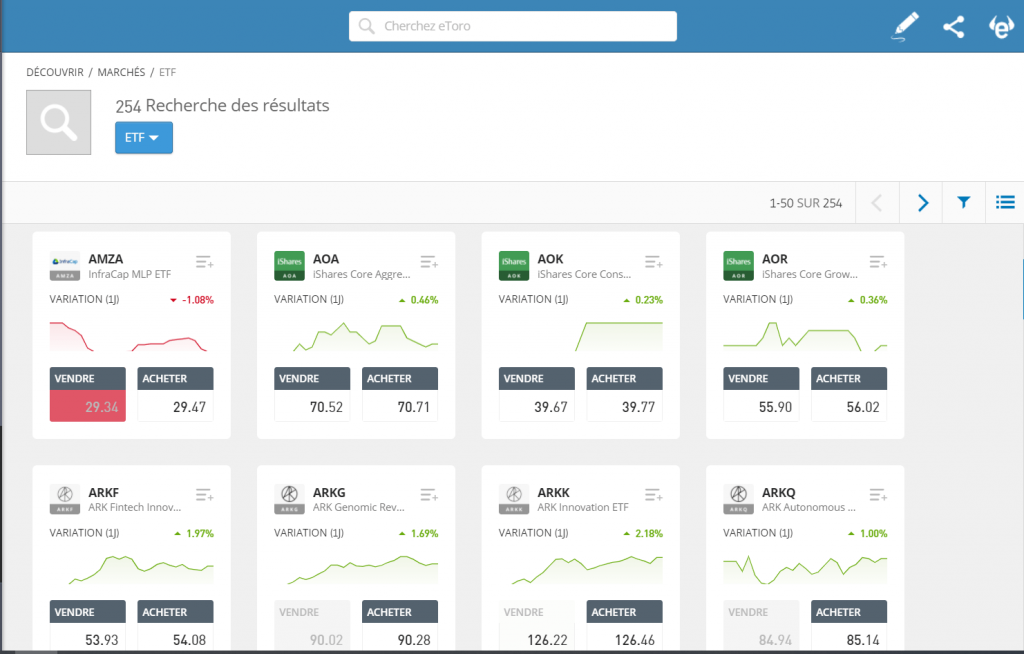Click VENDRE for AOK at 39.67
Image resolution: width=1024 pixels, height=654 pixels.
(537, 394)
